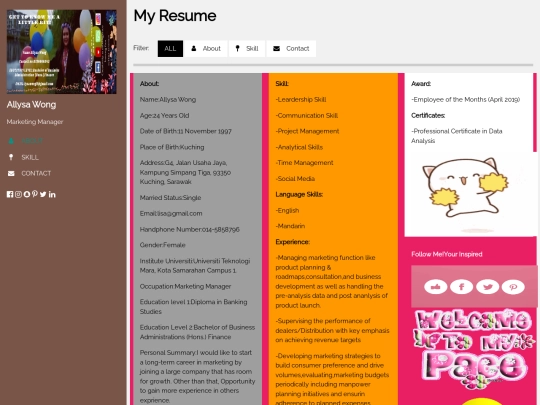540x405 pixels.
Task: Click Facebook oval button in Follow Me
Action: click(461, 287)
